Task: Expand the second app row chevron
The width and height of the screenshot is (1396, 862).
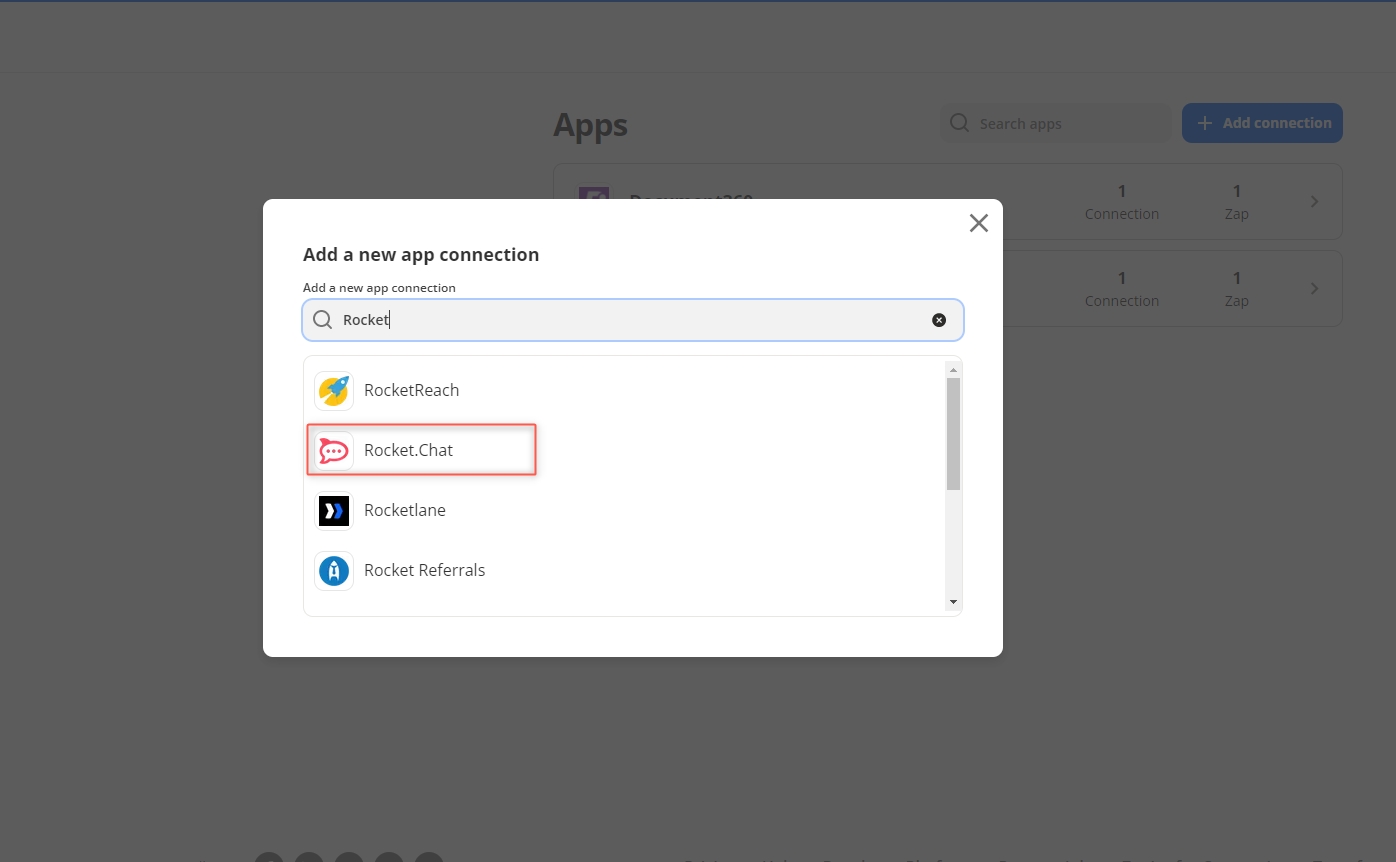Action: 1314,289
